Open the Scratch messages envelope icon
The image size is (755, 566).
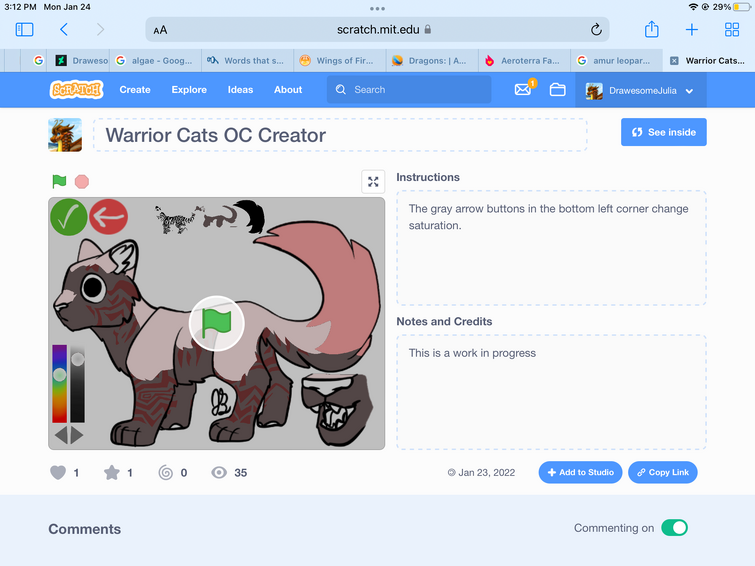pyautogui.click(x=522, y=90)
